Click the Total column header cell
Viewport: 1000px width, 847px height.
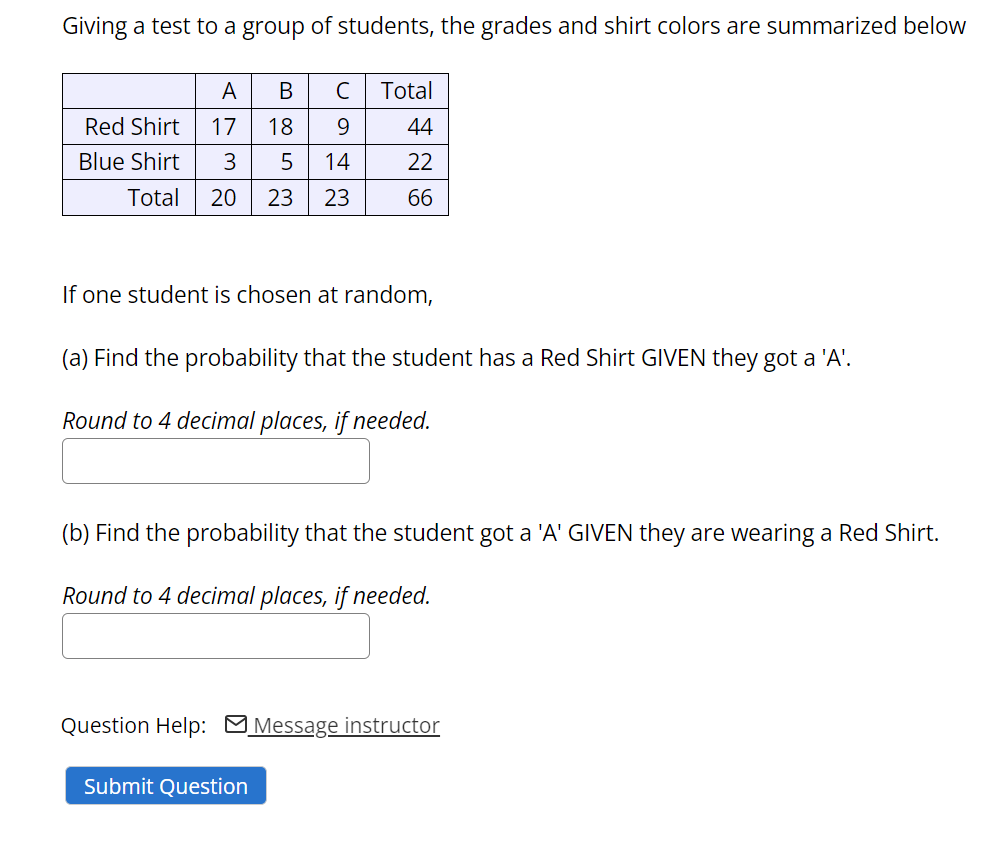407,91
